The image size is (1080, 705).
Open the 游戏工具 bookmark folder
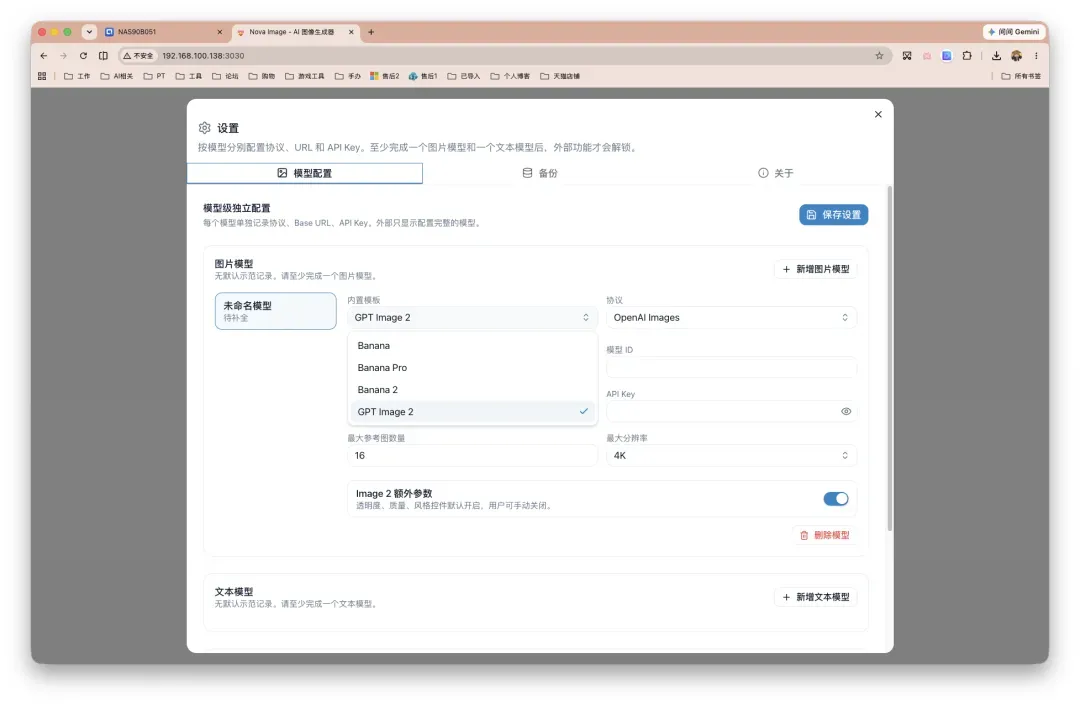coord(304,76)
